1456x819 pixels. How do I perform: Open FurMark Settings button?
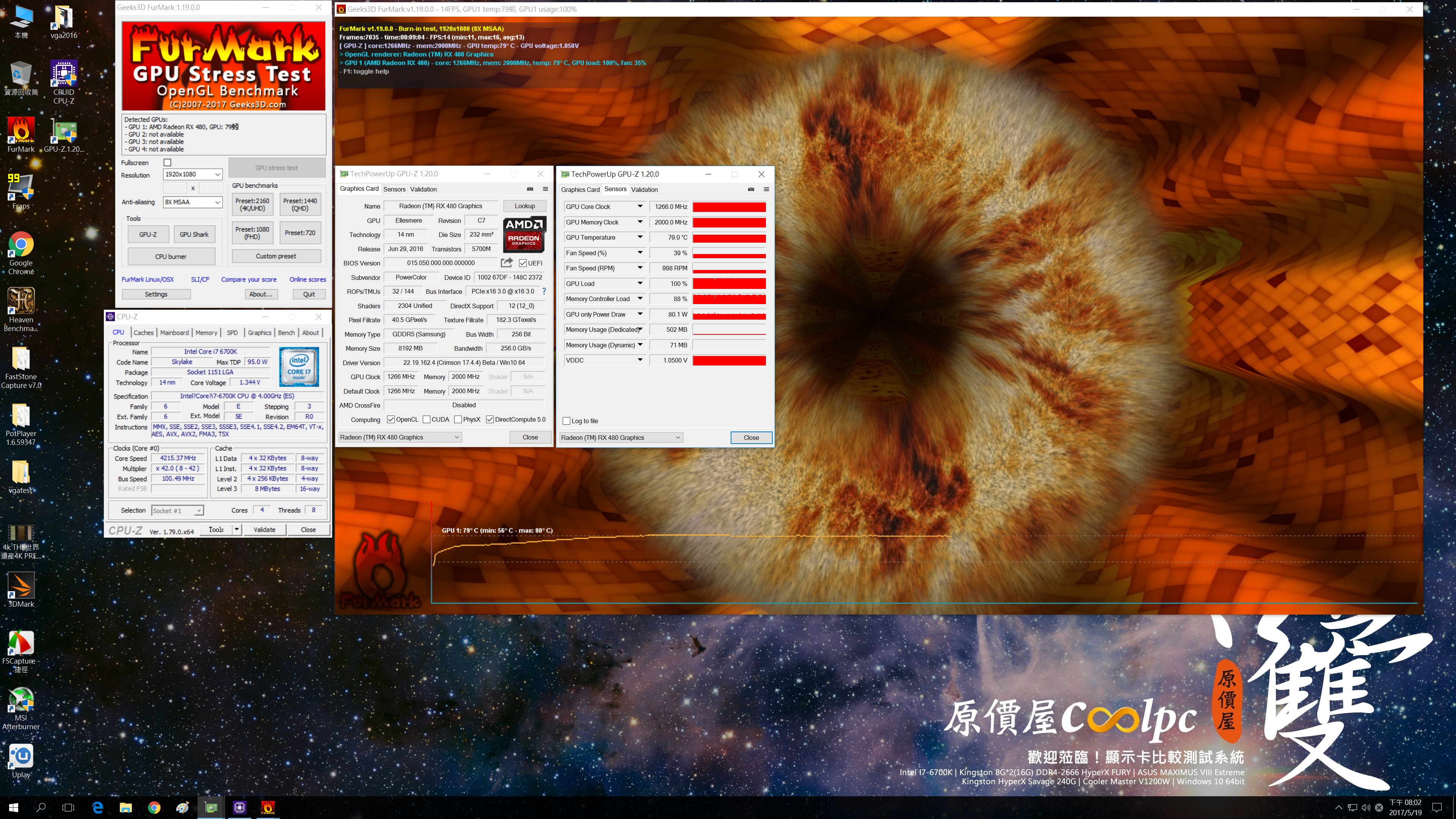156,294
